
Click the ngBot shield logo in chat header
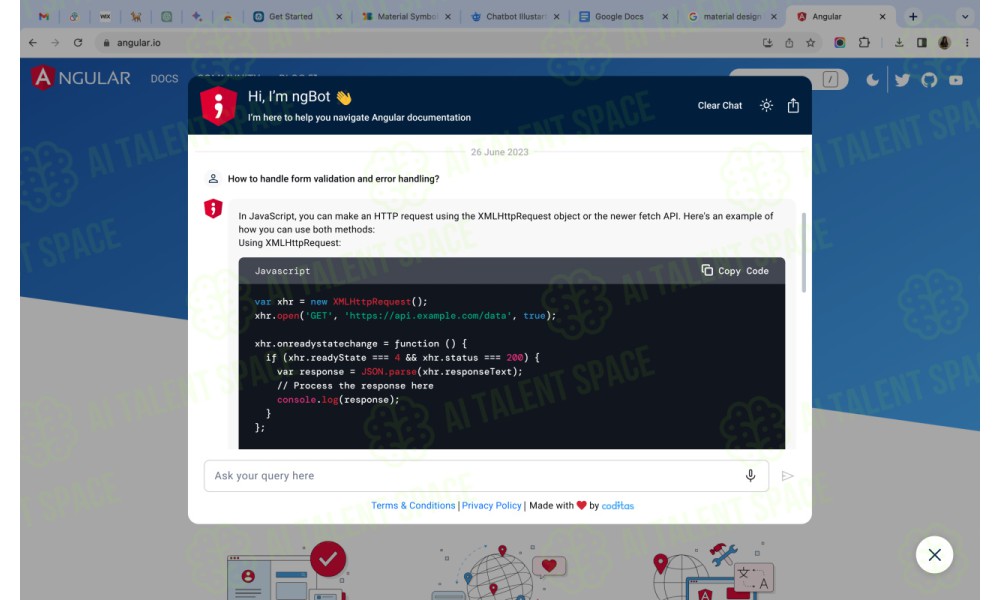(219, 105)
